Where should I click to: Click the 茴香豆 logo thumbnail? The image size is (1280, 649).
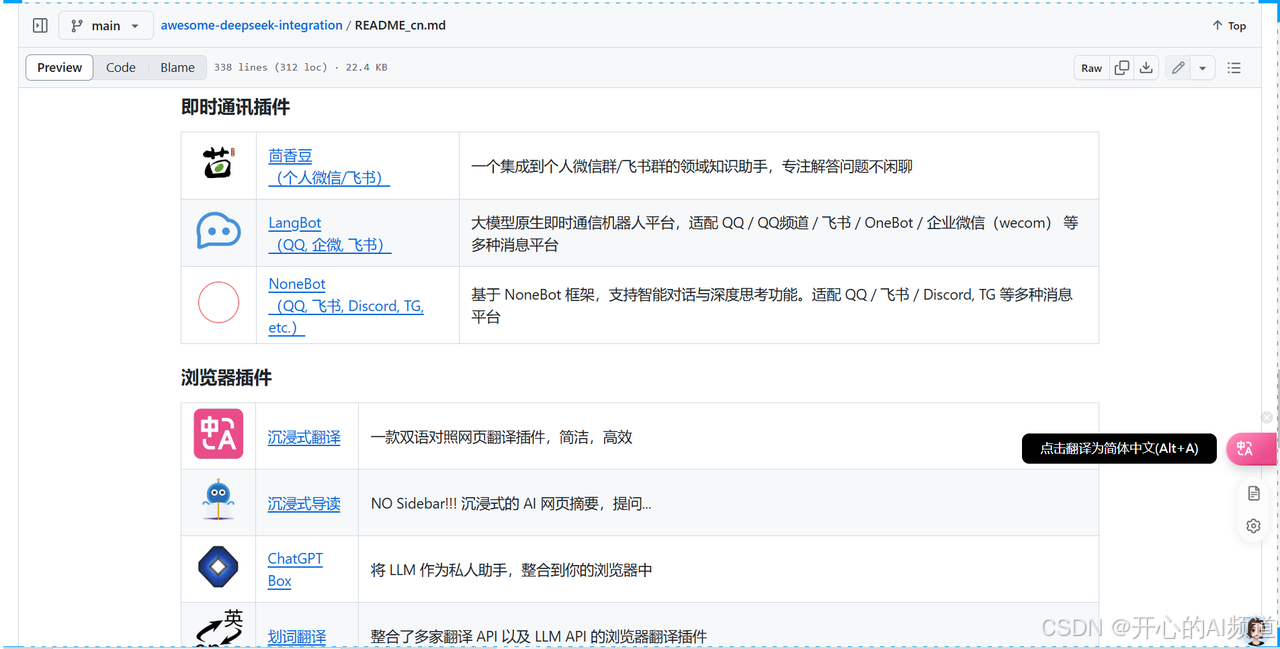218,163
